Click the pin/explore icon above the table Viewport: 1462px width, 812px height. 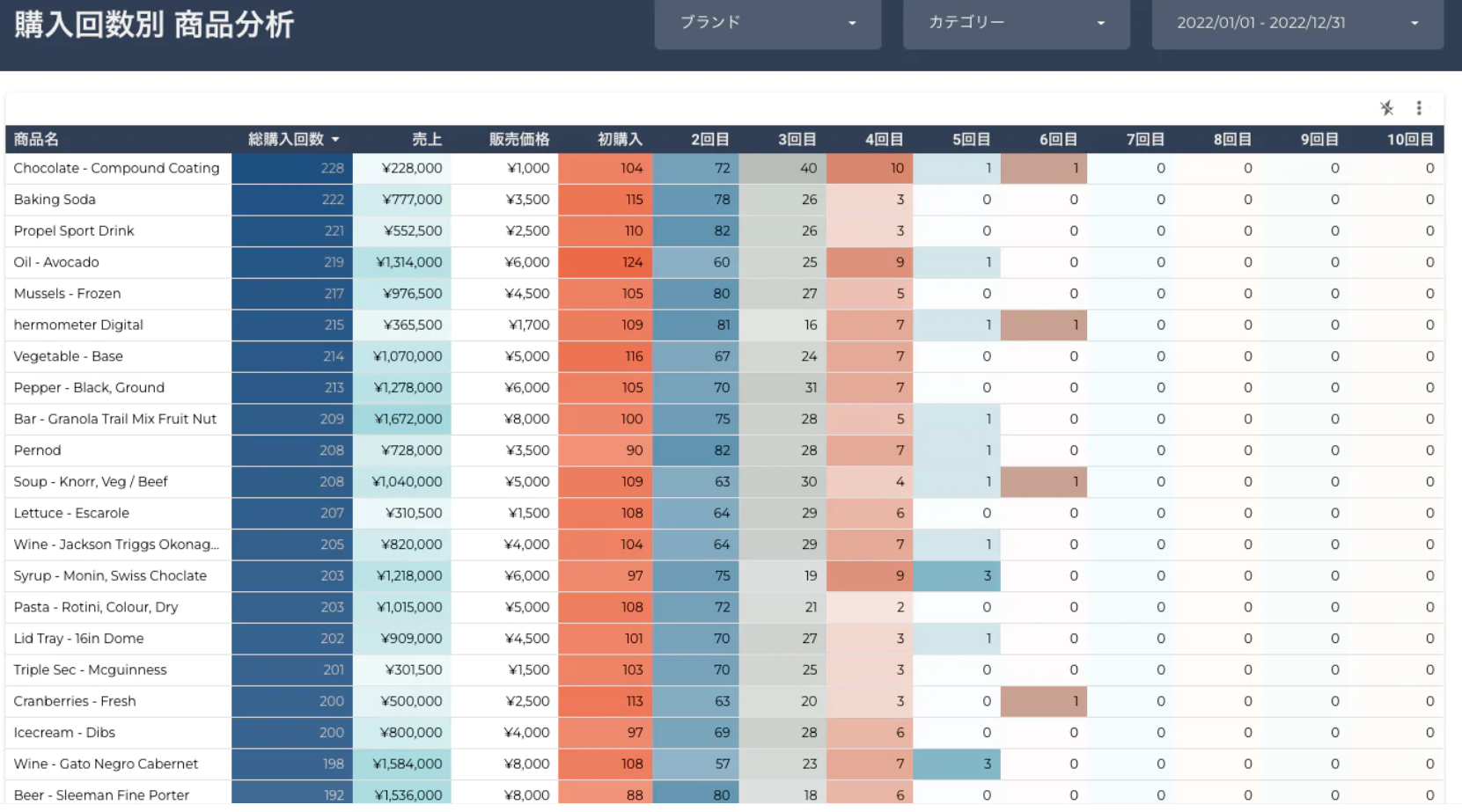coord(1386,108)
